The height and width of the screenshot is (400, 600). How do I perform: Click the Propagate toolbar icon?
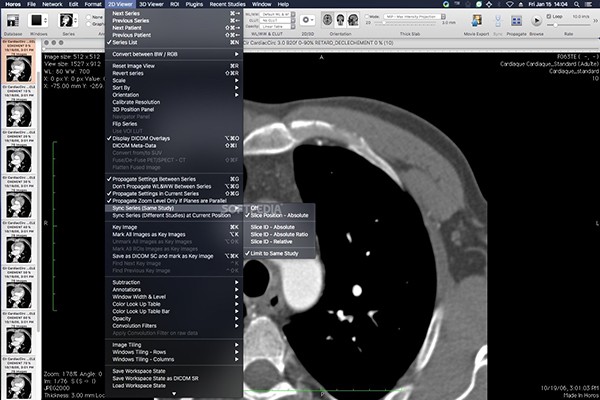[x=516, y=21]
